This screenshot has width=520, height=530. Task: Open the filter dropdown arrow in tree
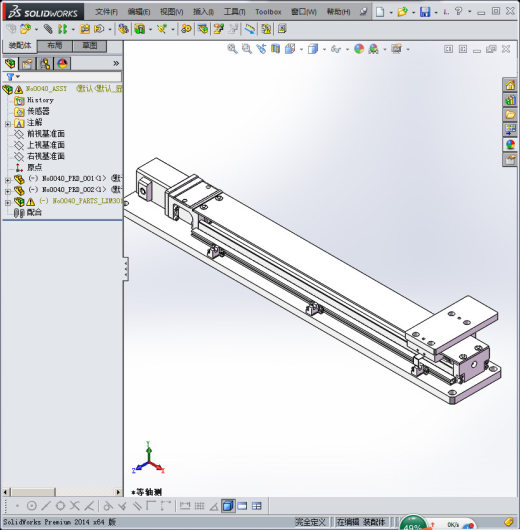(x=18, y=76)
